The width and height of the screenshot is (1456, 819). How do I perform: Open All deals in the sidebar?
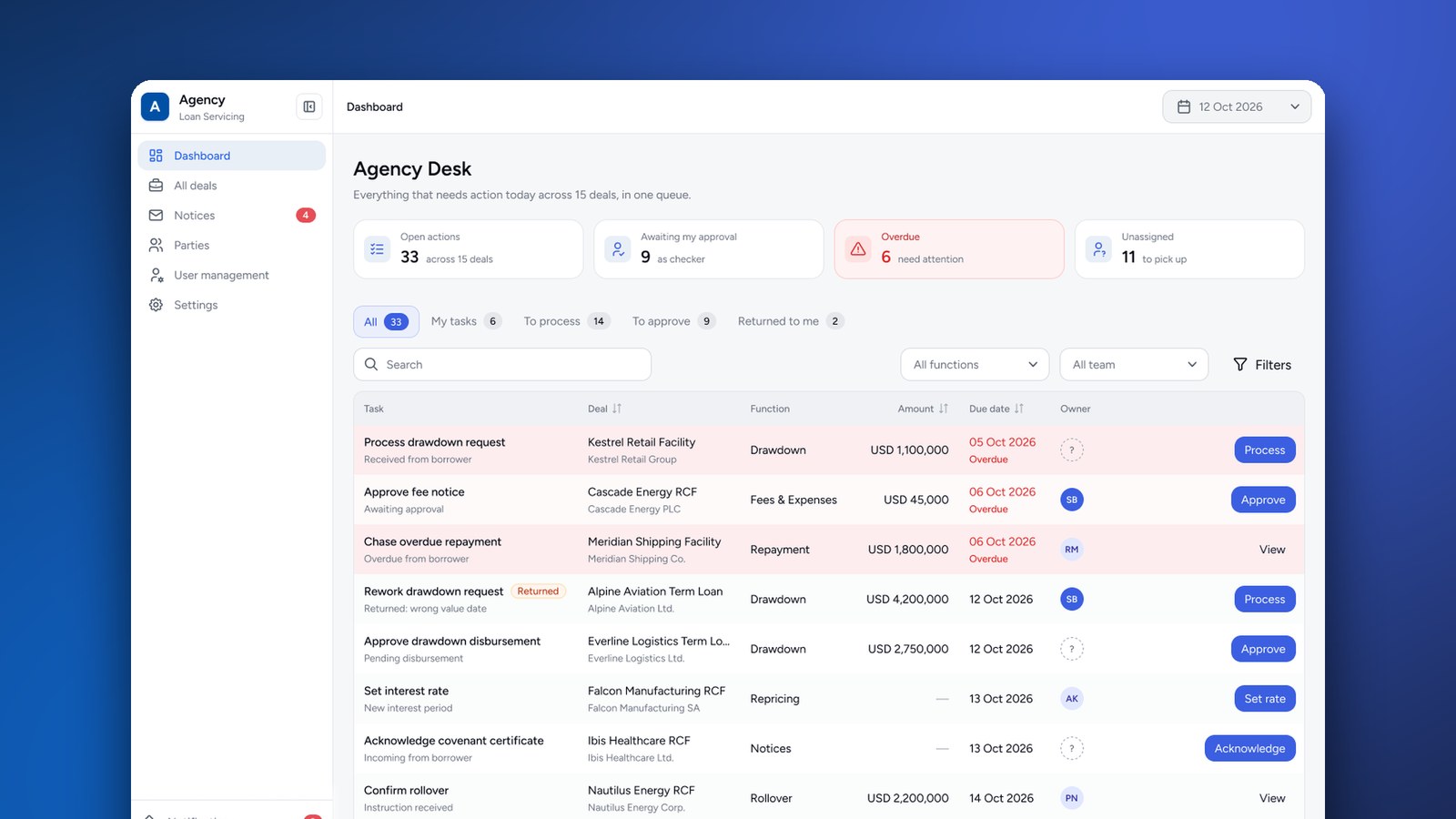click(x=232, y=186)
